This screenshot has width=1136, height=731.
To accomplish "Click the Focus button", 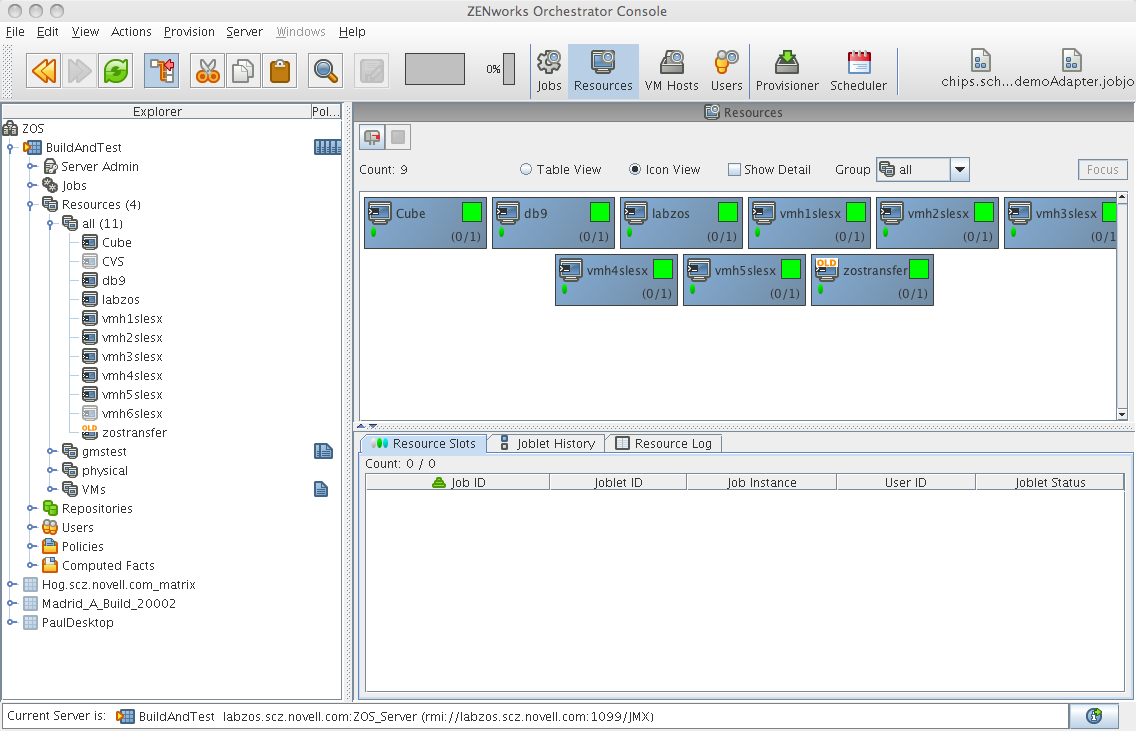I will [1103, 170].
